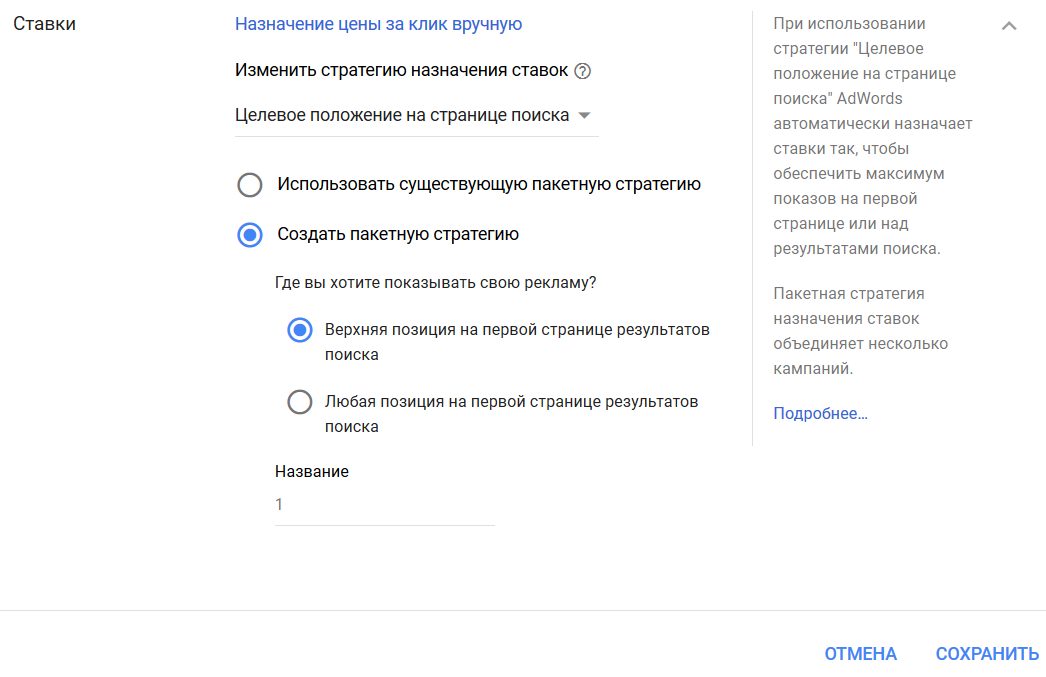Click the 'Создать пакетную стратегию' label text
The image size is (1046, 677).
(398, 235)
